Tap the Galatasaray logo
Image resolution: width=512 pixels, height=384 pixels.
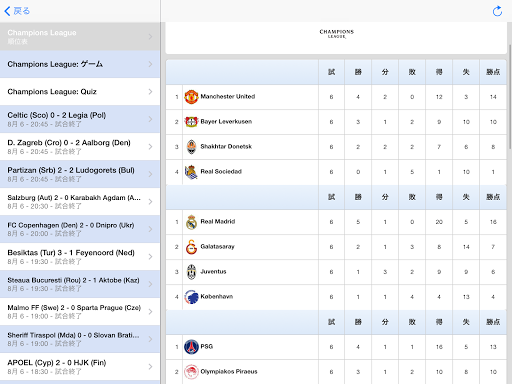point(191,247)
